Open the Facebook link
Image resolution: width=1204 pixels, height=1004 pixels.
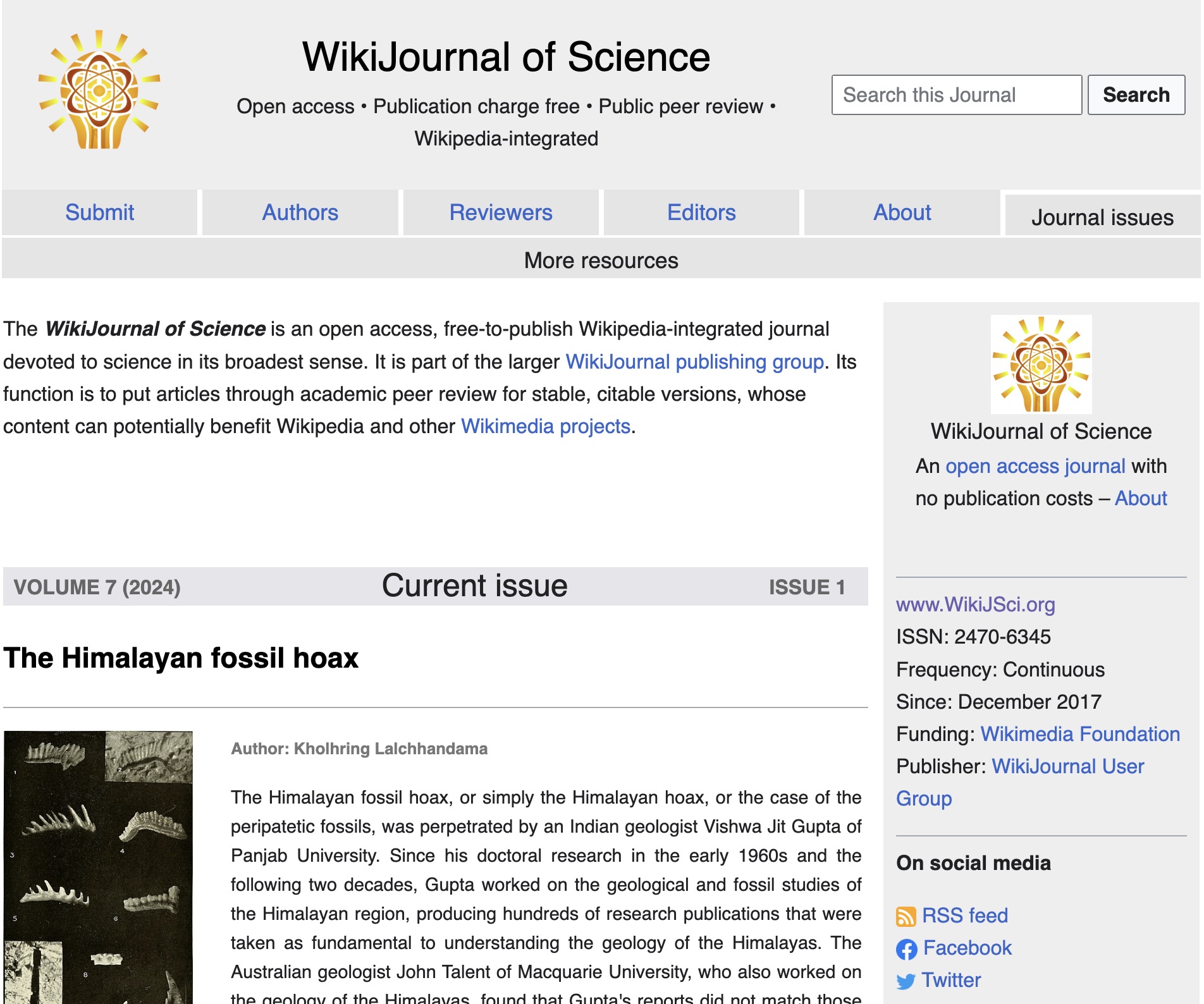pyautogui.click(x=967, y=948)
